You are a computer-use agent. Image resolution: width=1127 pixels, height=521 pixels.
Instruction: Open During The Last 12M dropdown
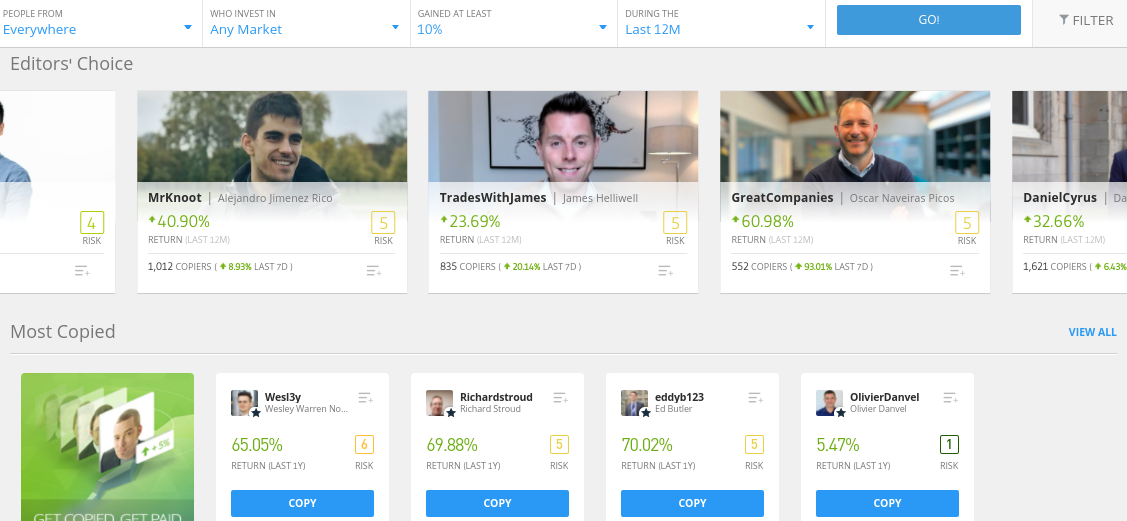(721, 24)
